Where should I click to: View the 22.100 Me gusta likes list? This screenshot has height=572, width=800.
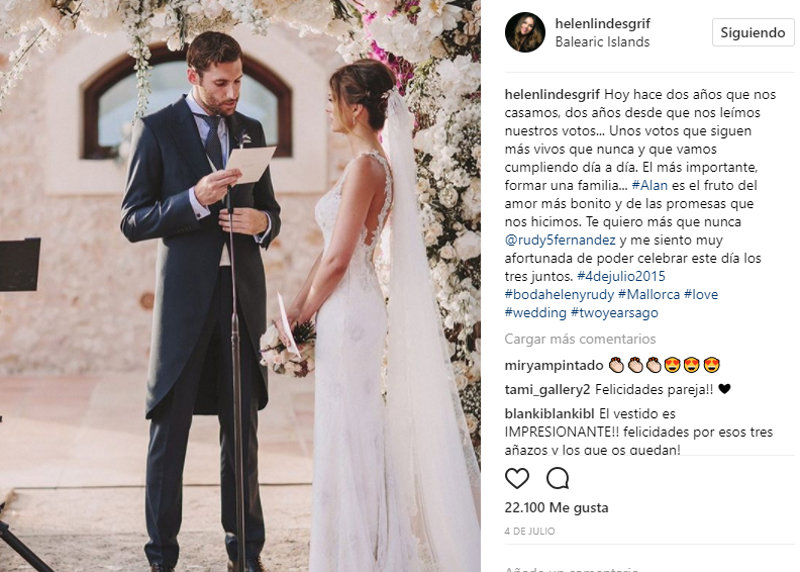click(556, 508)
